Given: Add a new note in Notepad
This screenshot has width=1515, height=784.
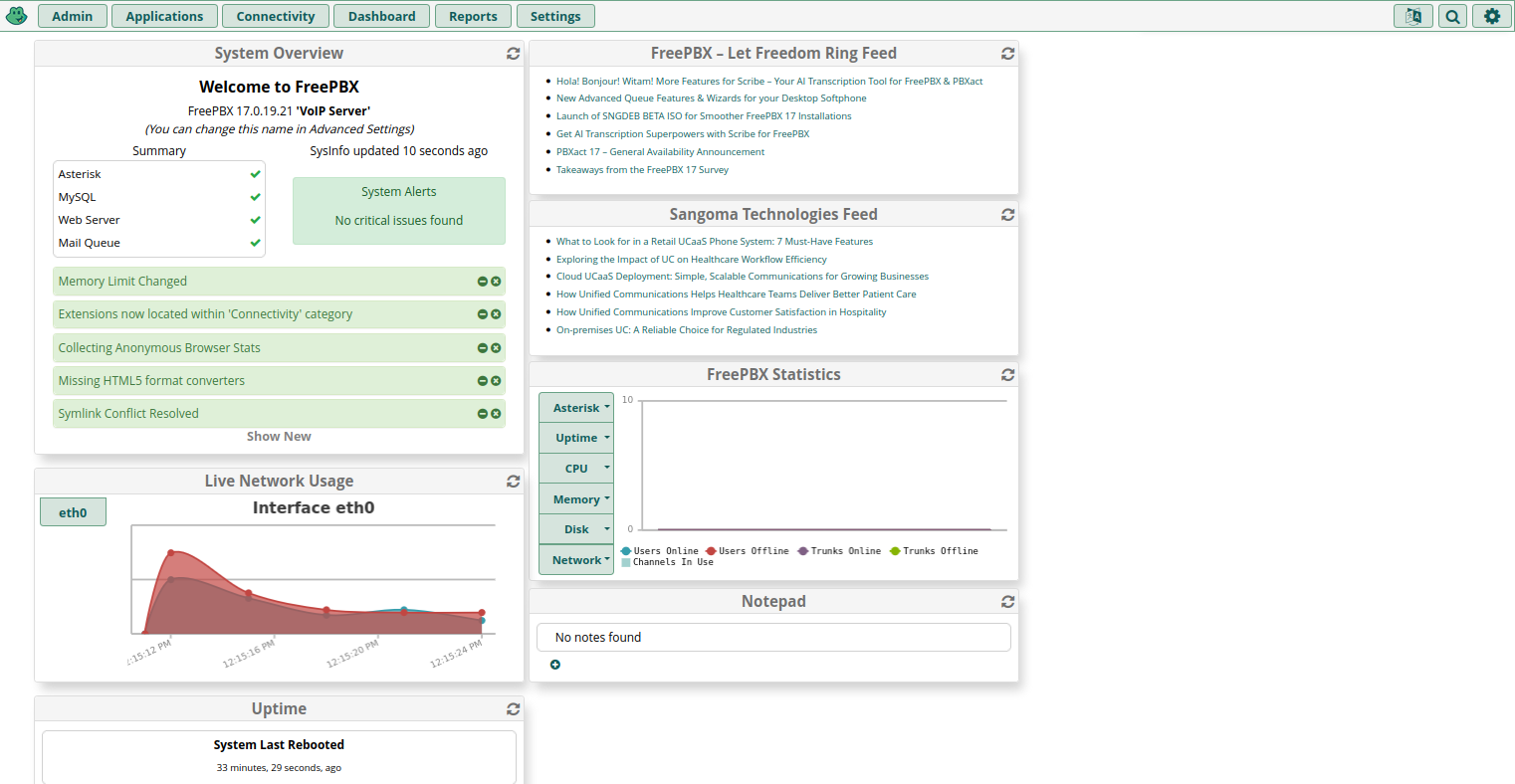Looking at the screenshot, I should 555,665.
